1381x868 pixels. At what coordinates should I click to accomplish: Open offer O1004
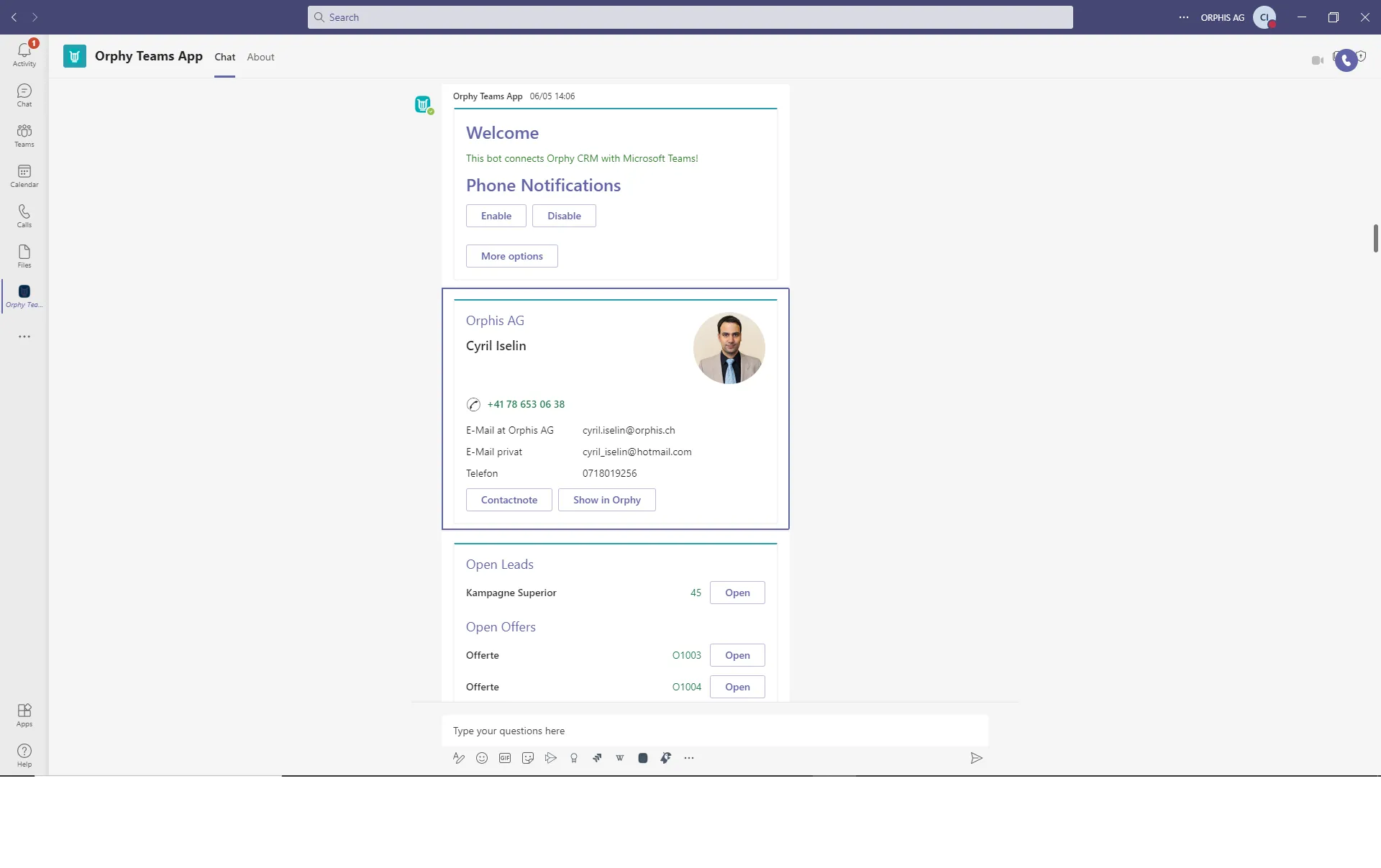click(x=737, y=687)
